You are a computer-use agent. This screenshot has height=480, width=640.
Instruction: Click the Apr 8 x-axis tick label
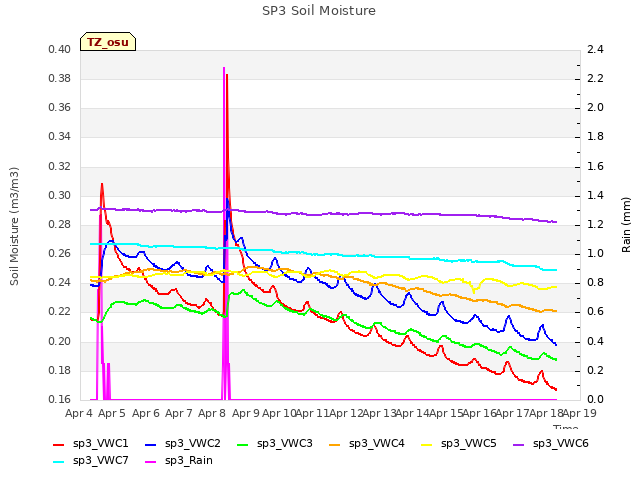[x=212, y=413]
